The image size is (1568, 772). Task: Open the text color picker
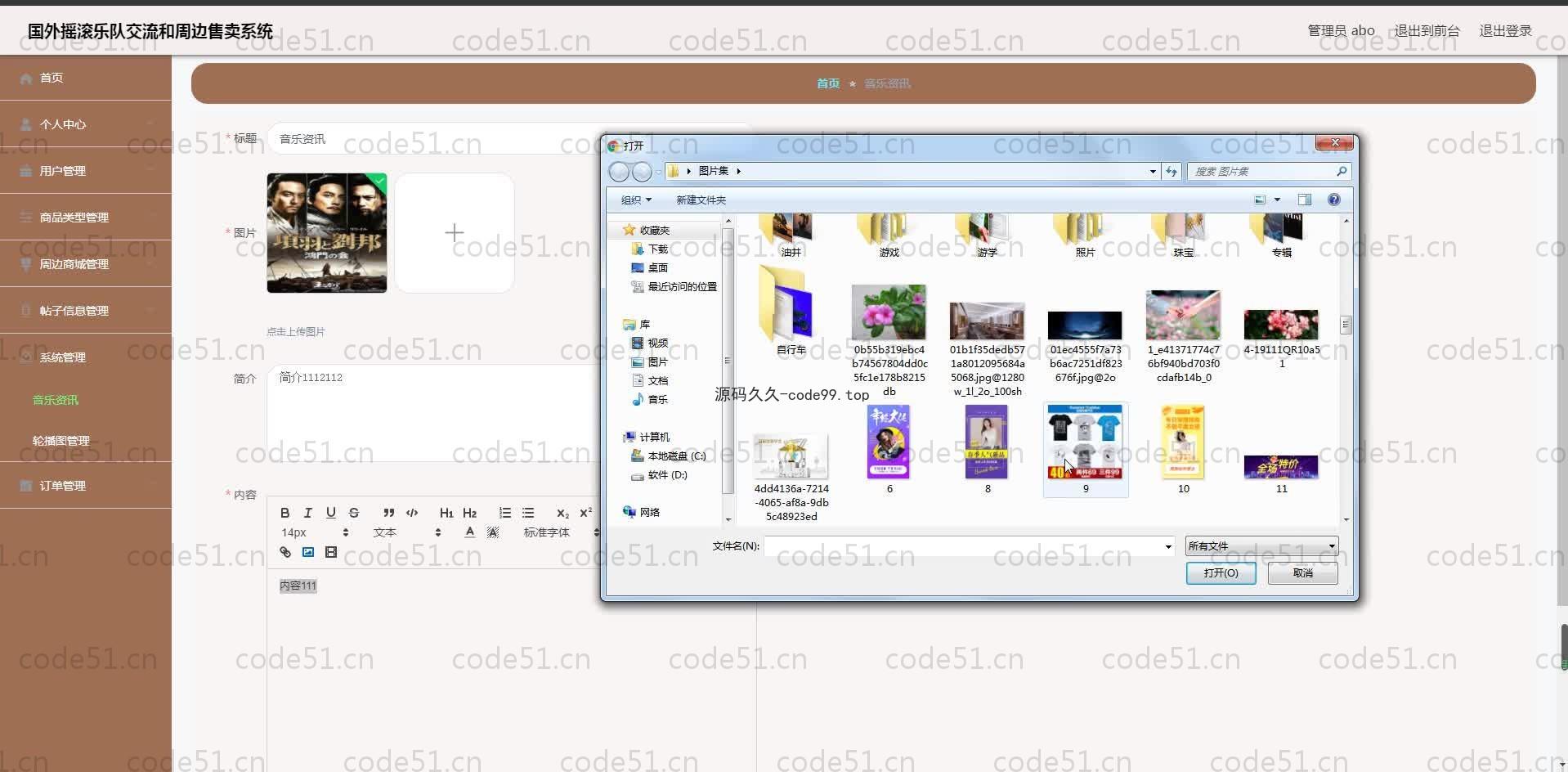coord(469,532)
